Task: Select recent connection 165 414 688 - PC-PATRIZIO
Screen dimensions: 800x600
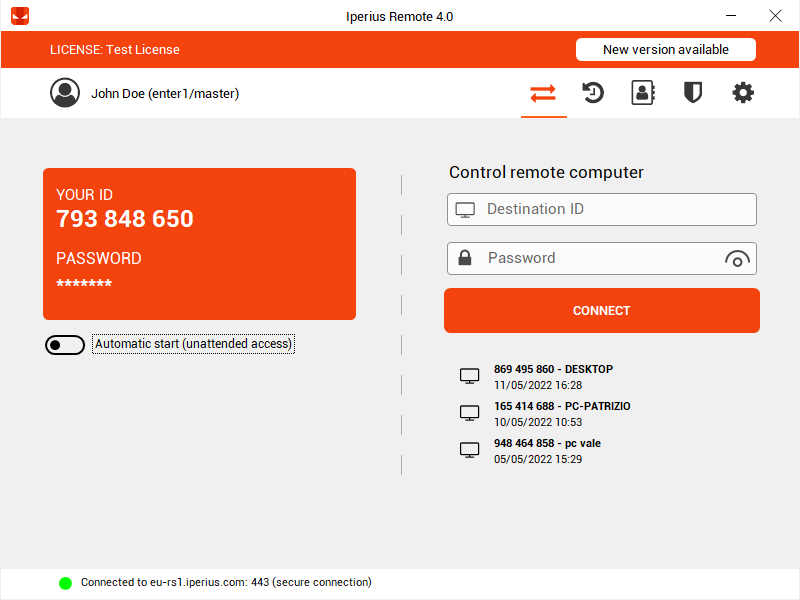Action: (x=562, y=412)
